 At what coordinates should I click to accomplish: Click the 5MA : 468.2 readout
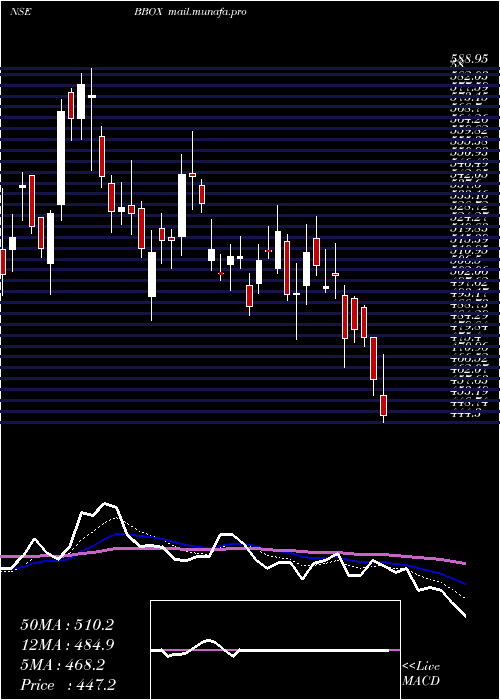pyautogui.click(x=62, y=665)
